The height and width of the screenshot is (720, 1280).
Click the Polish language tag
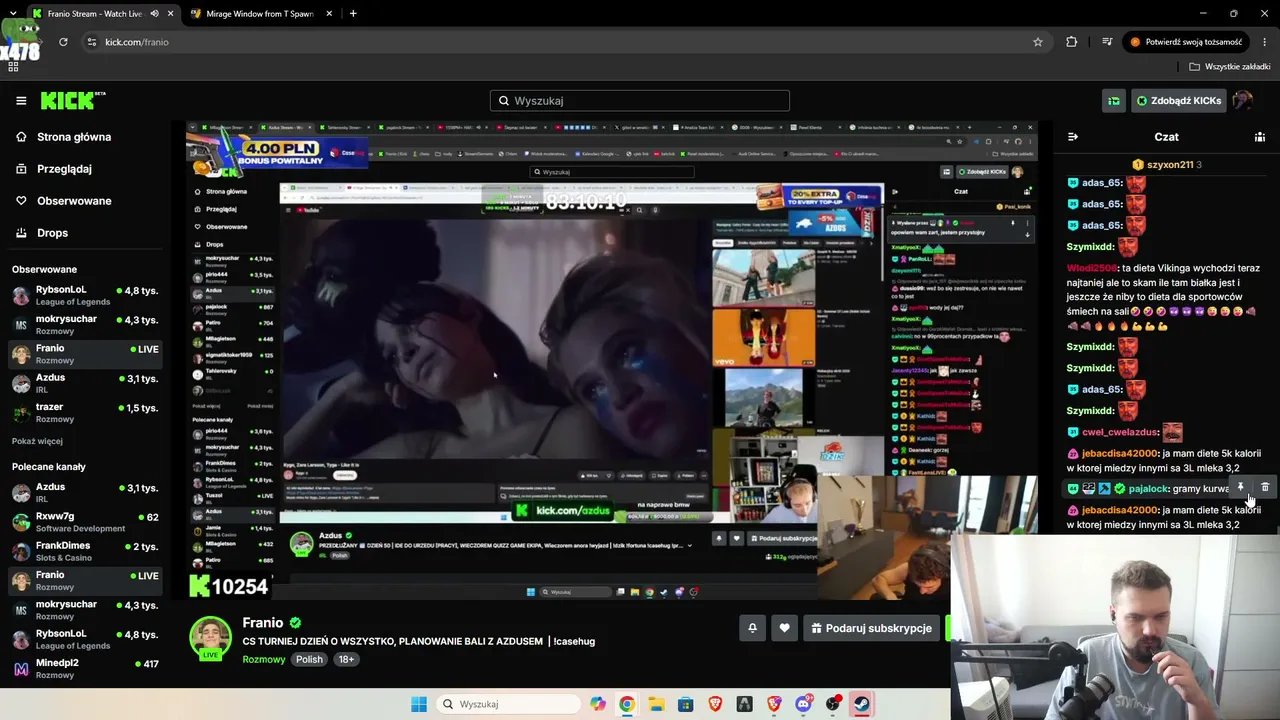309,660
